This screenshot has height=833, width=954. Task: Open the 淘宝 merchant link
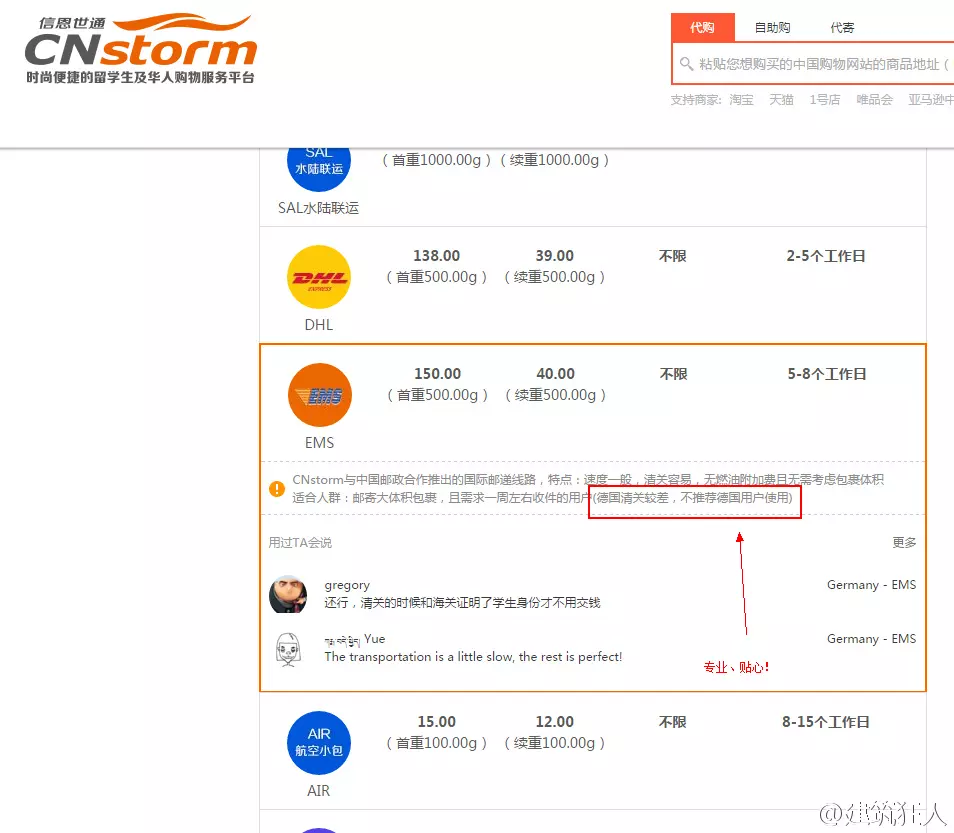coord(741,100)
